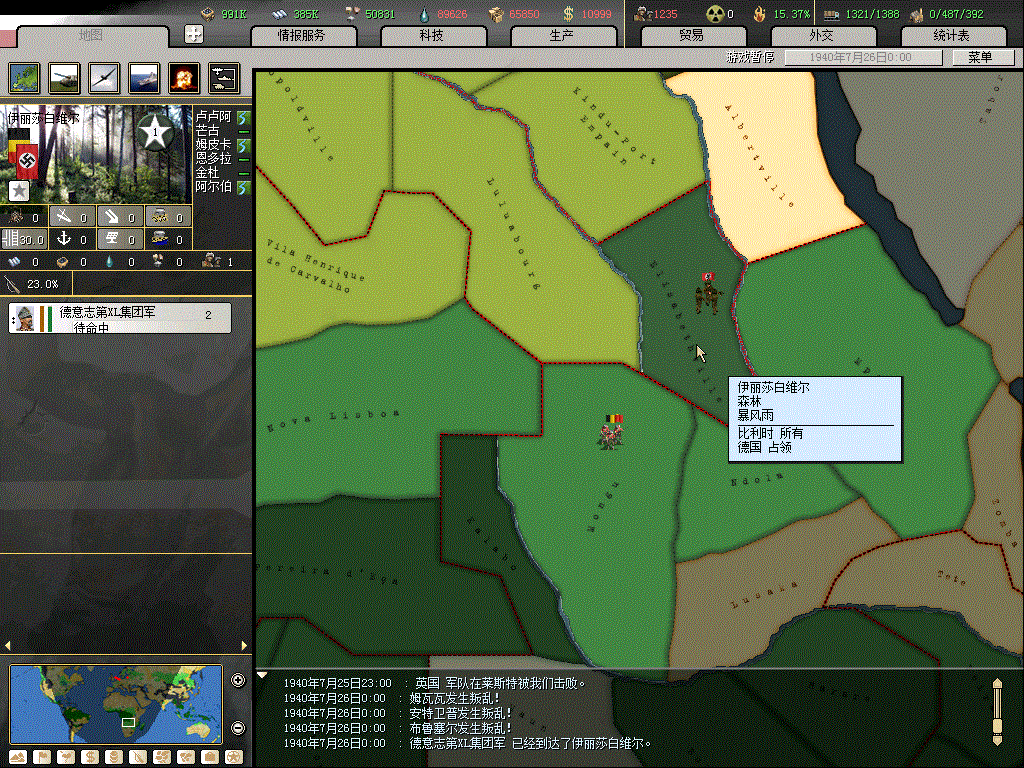
Task: Open the unit organization chart icon
Action: 224,78
